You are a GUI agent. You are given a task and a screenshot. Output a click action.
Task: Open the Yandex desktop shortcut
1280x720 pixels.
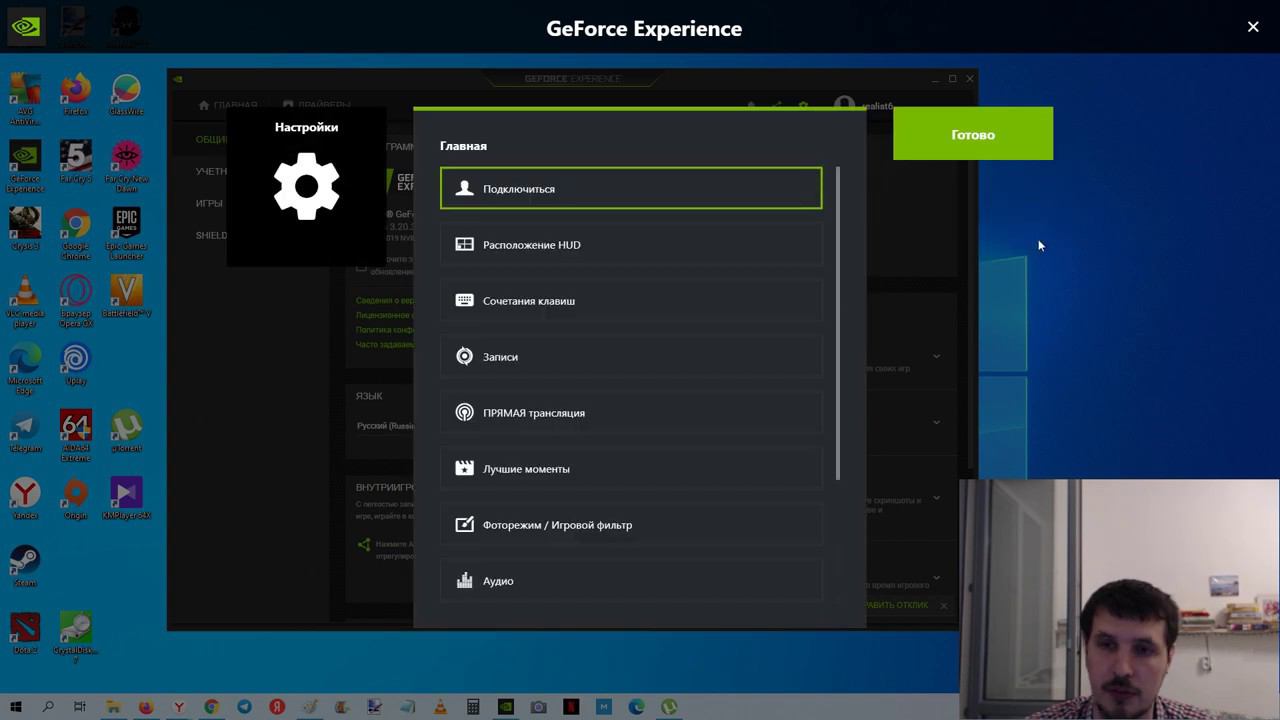(25, 498)
